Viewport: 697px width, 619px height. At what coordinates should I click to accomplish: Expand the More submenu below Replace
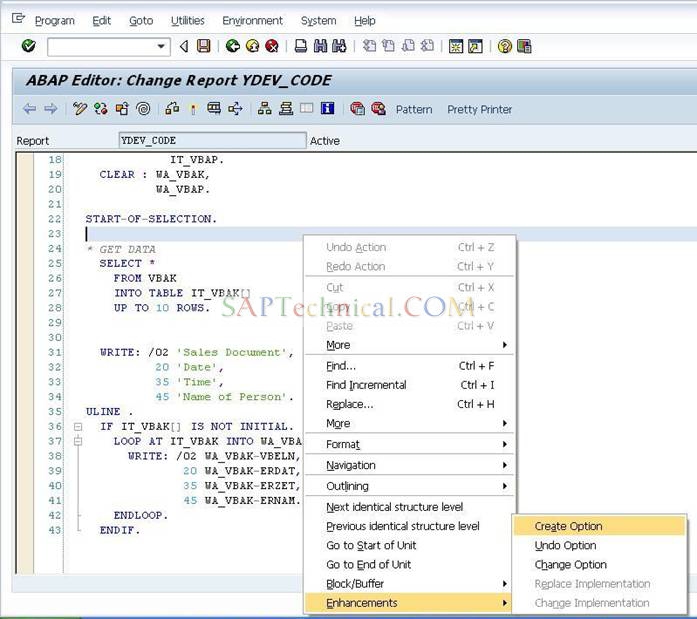410,423
